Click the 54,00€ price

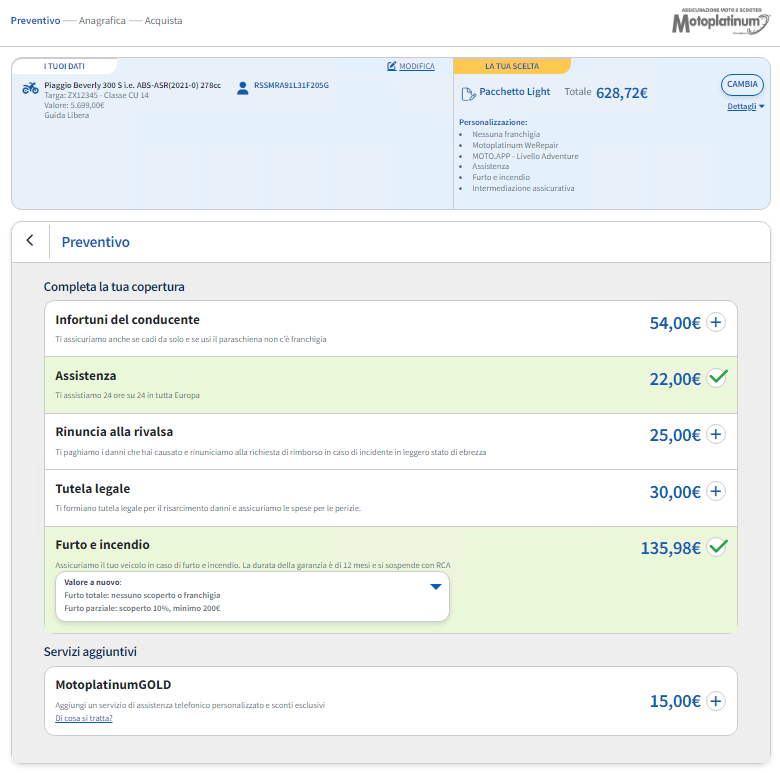click(675, 323)
